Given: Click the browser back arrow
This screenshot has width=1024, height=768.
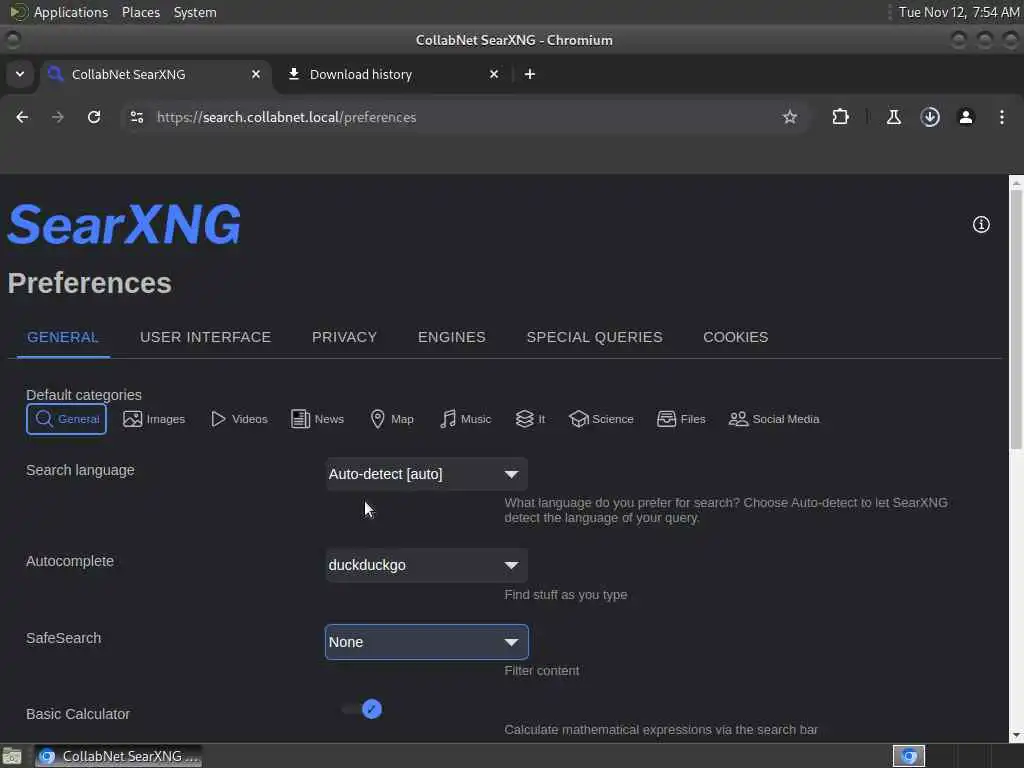Looking at the screenshot, I should (22, 117).
